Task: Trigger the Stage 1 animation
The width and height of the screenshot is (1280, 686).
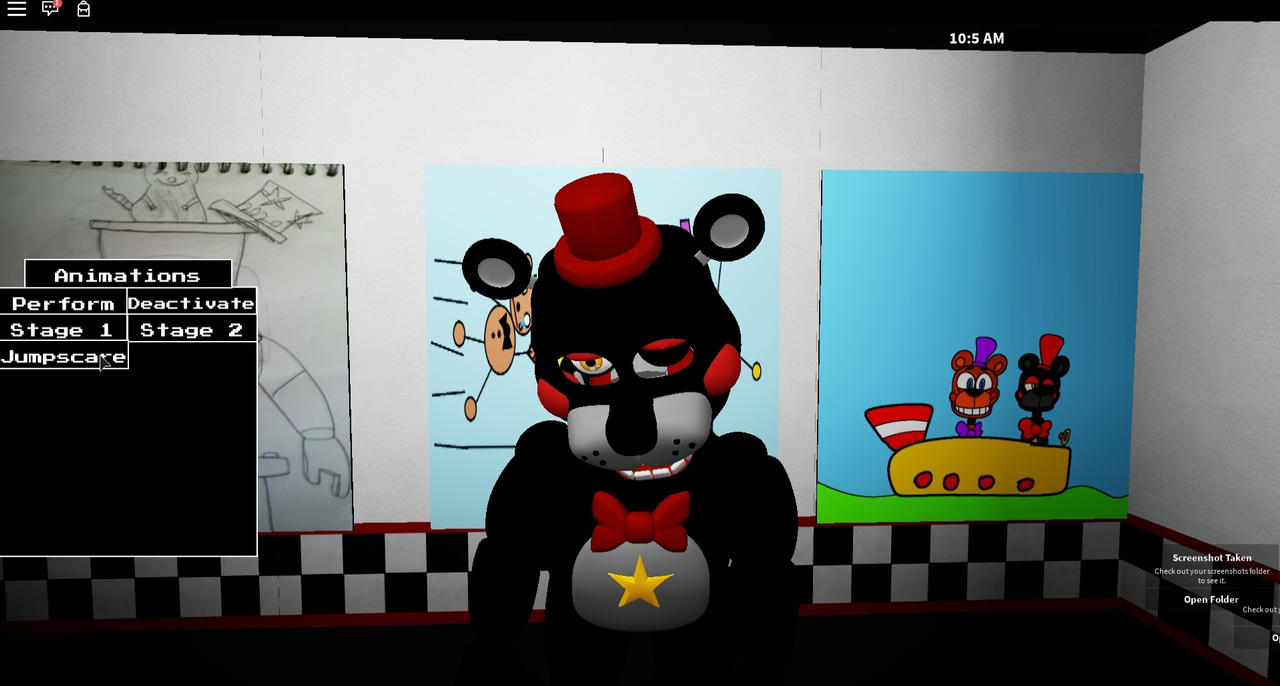Action: coord(63,330)
